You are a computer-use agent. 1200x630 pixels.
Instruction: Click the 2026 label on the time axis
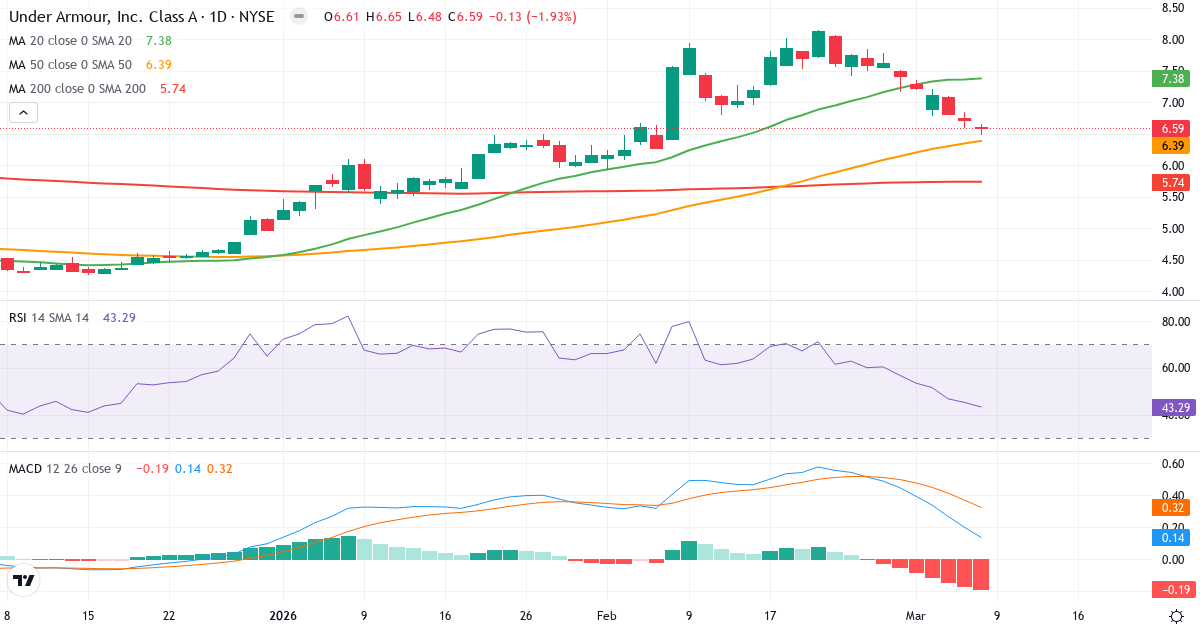282,617
